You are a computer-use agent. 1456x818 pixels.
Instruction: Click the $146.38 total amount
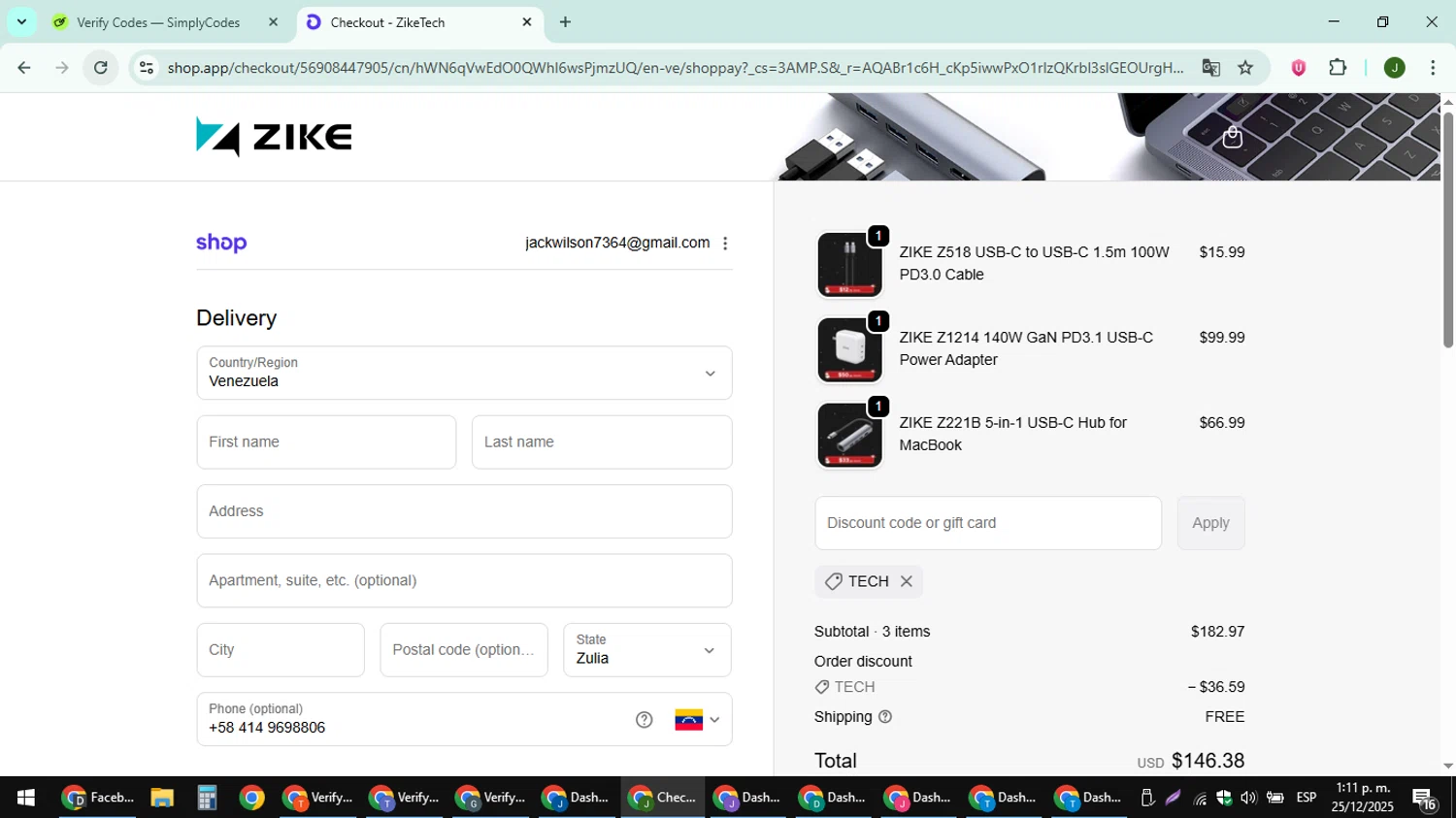pos(1208,761)
